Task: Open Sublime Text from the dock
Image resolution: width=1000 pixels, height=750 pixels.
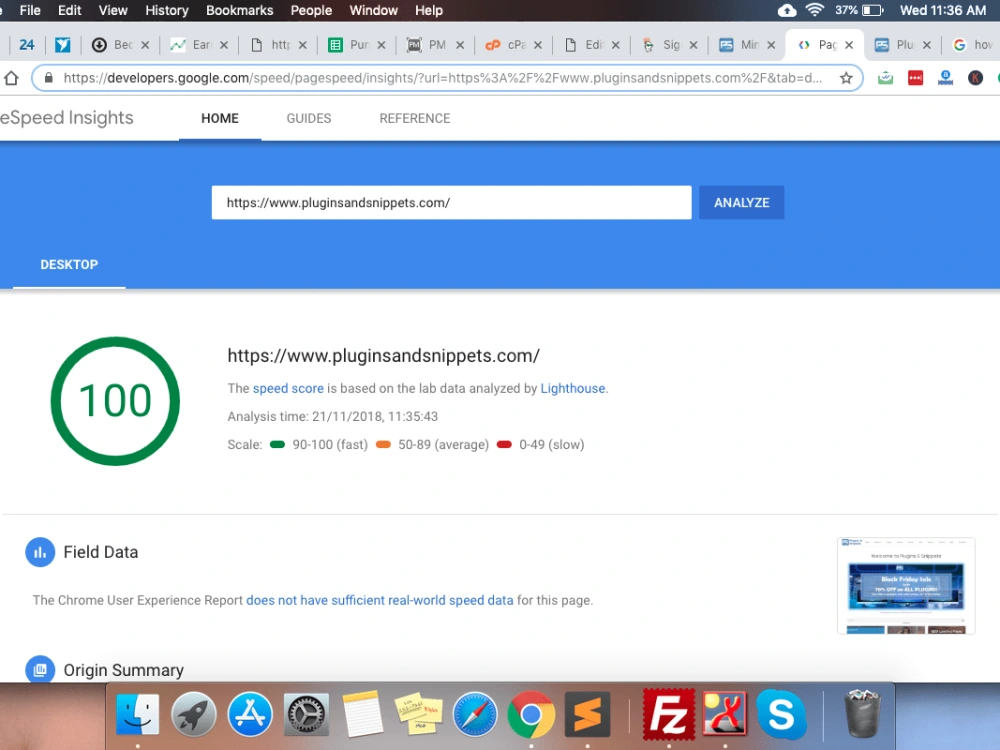Action: click(x=587, y=714)
